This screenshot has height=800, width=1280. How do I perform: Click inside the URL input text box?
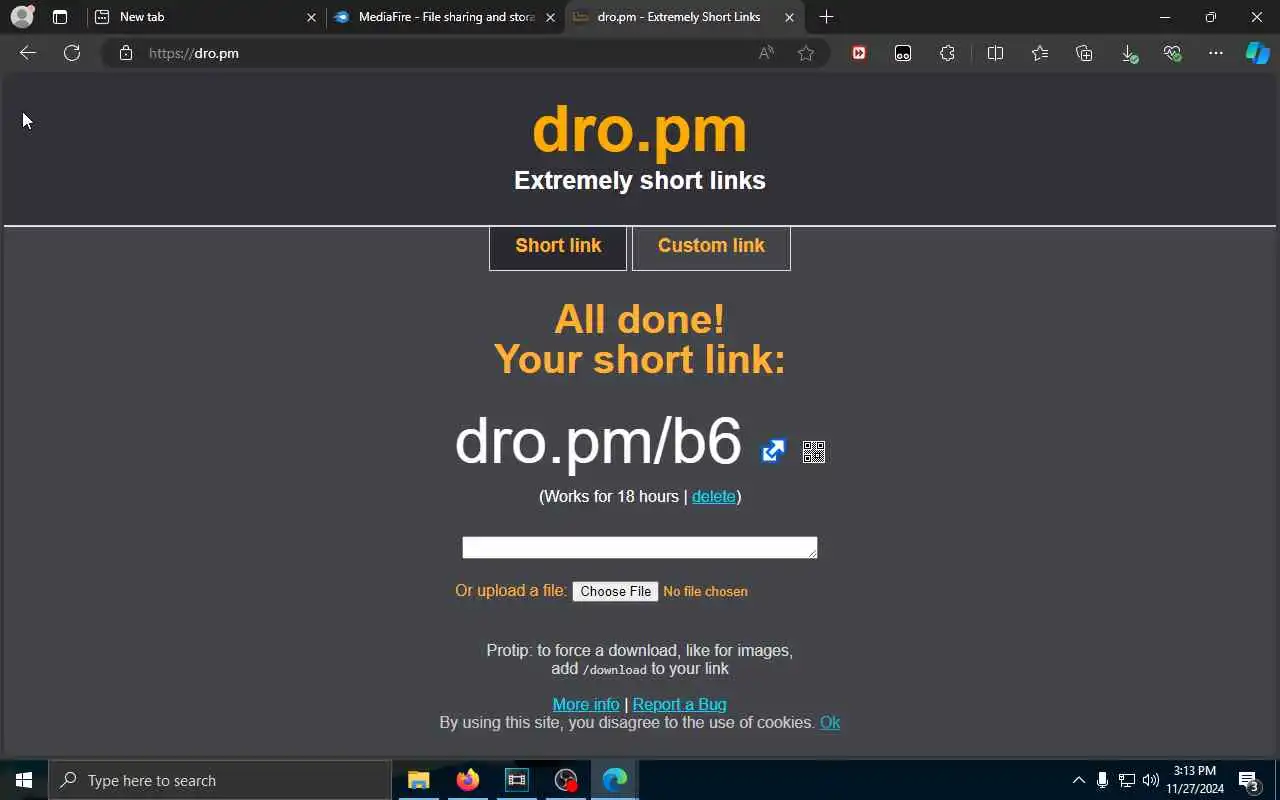tap(640, 547)
